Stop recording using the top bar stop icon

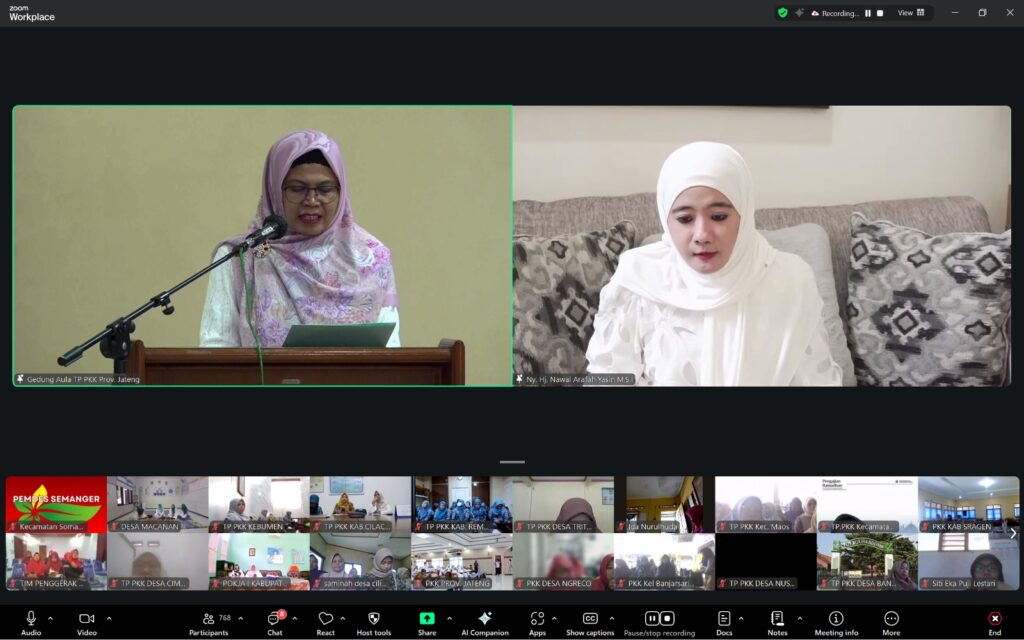coord(880,13)
